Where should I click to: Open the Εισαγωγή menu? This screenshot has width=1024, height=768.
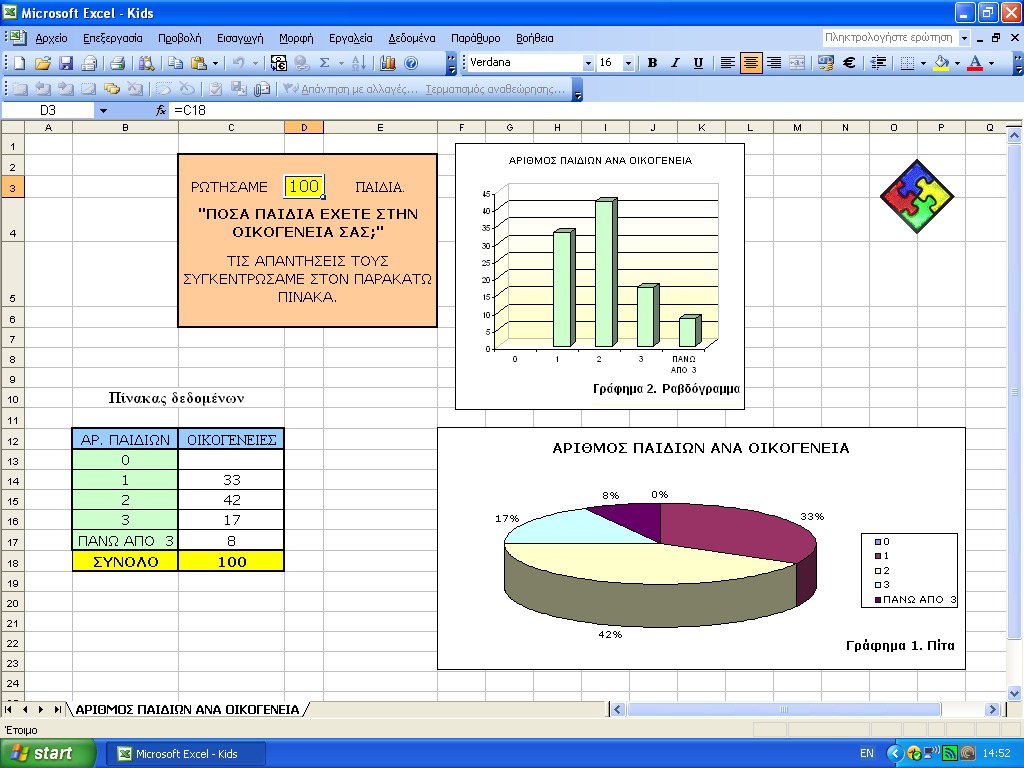[x=240, y=38]
